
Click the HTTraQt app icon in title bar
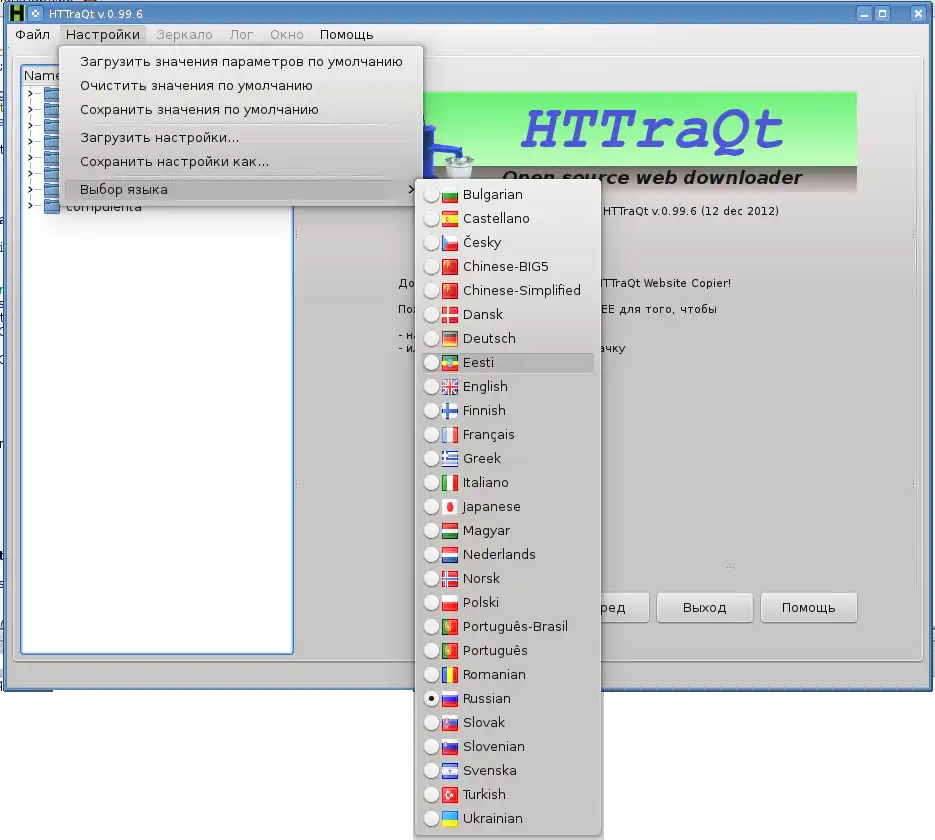click(17, 13)
